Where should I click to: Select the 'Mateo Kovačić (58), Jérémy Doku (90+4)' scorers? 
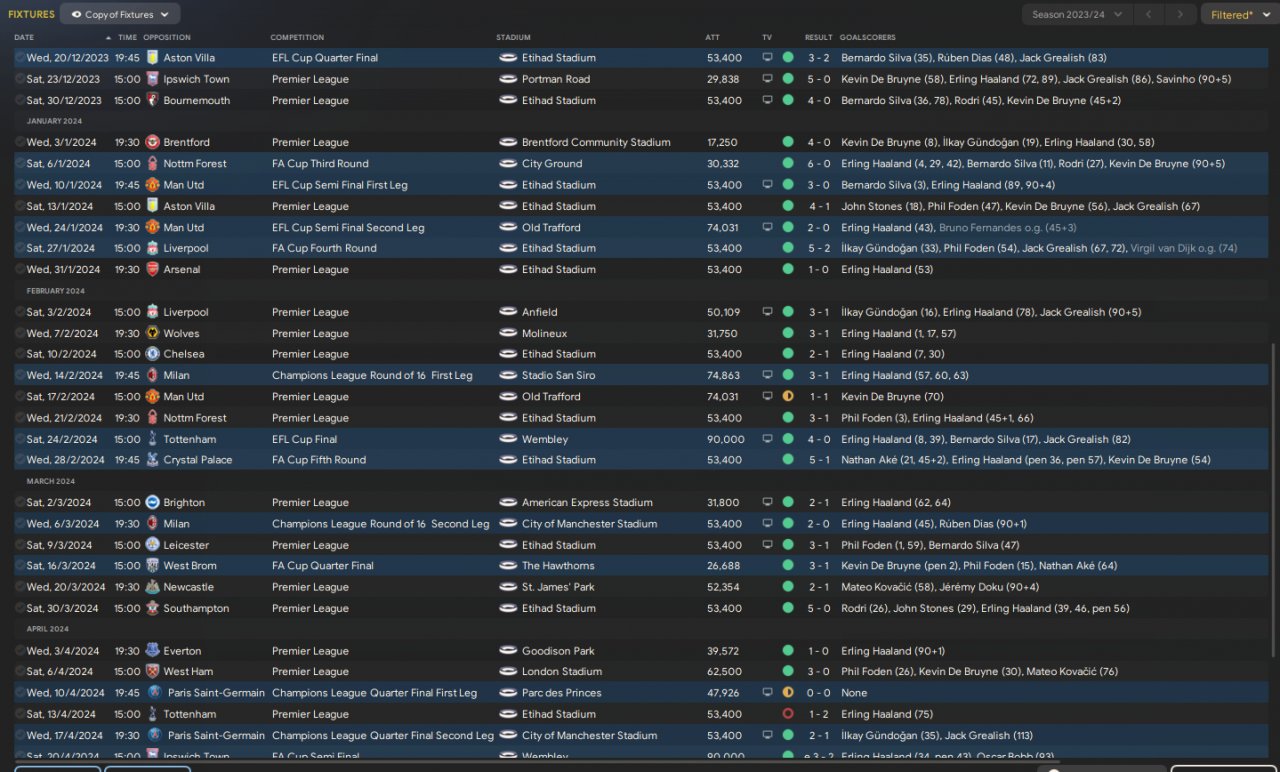(940, 587)
